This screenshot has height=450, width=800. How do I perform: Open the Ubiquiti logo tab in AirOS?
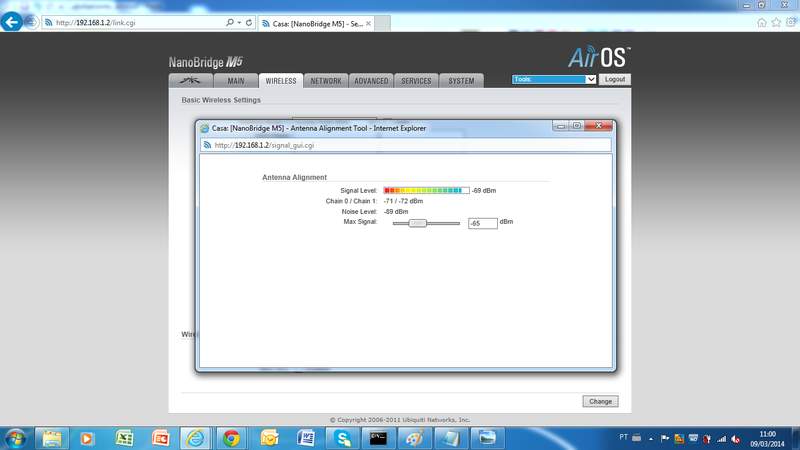coord(191,81)
